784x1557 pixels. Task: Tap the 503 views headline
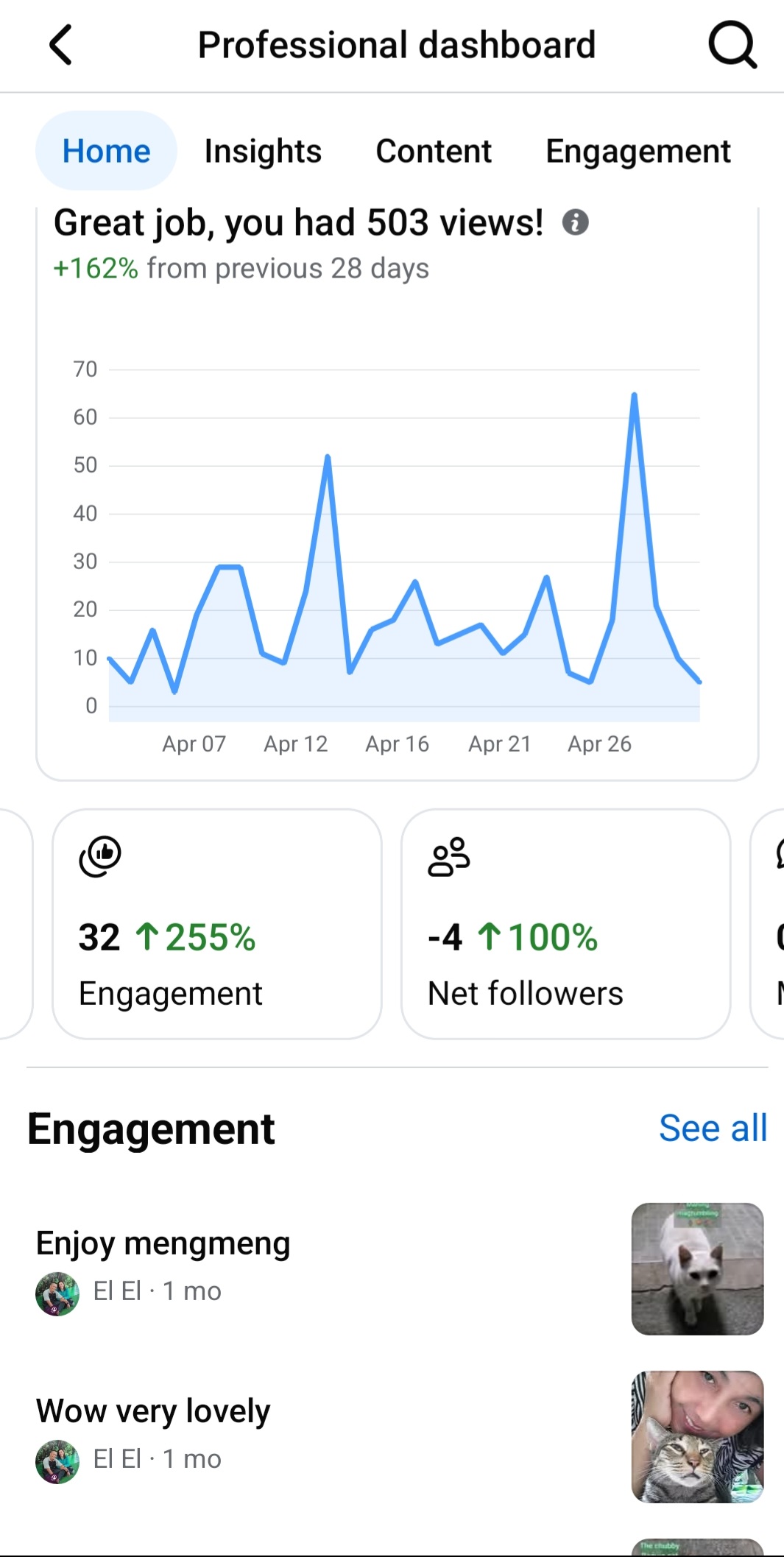298,222
